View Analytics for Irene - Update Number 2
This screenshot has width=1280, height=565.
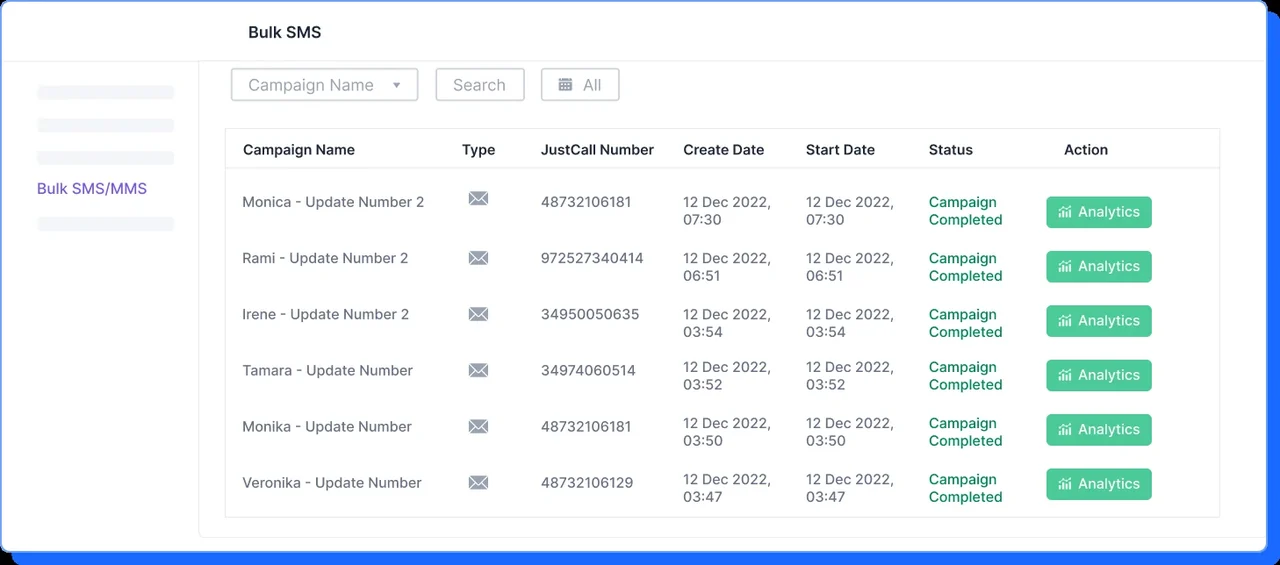pyautogui.click(x=1099, y=321)
